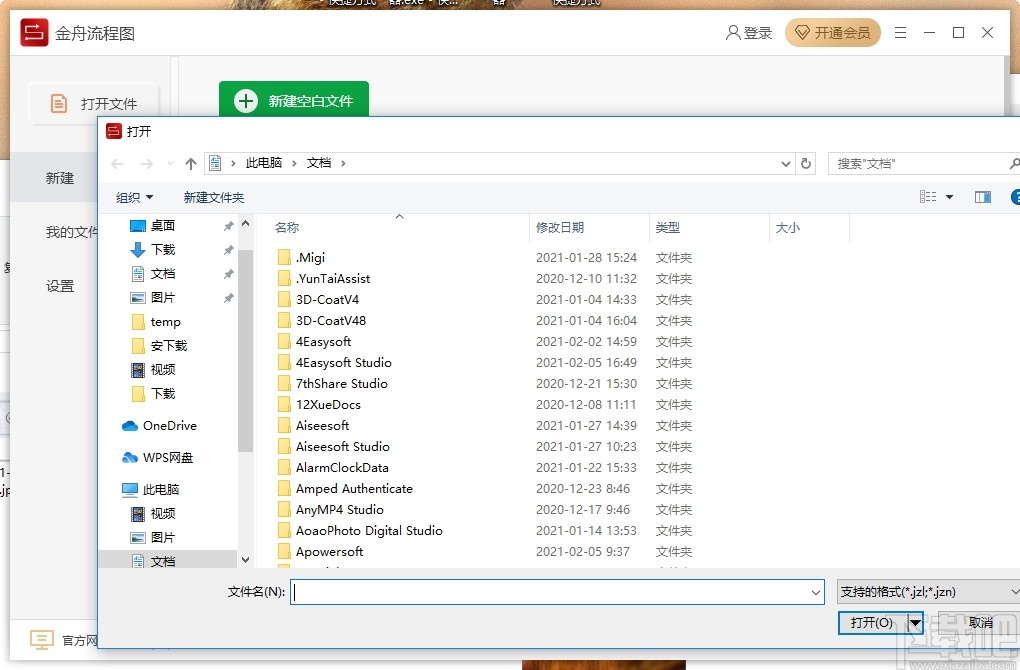The width and height of the screenshot is (1020, 670).
Task: Click navigation pane scroll up arrow
Action: 245,223
